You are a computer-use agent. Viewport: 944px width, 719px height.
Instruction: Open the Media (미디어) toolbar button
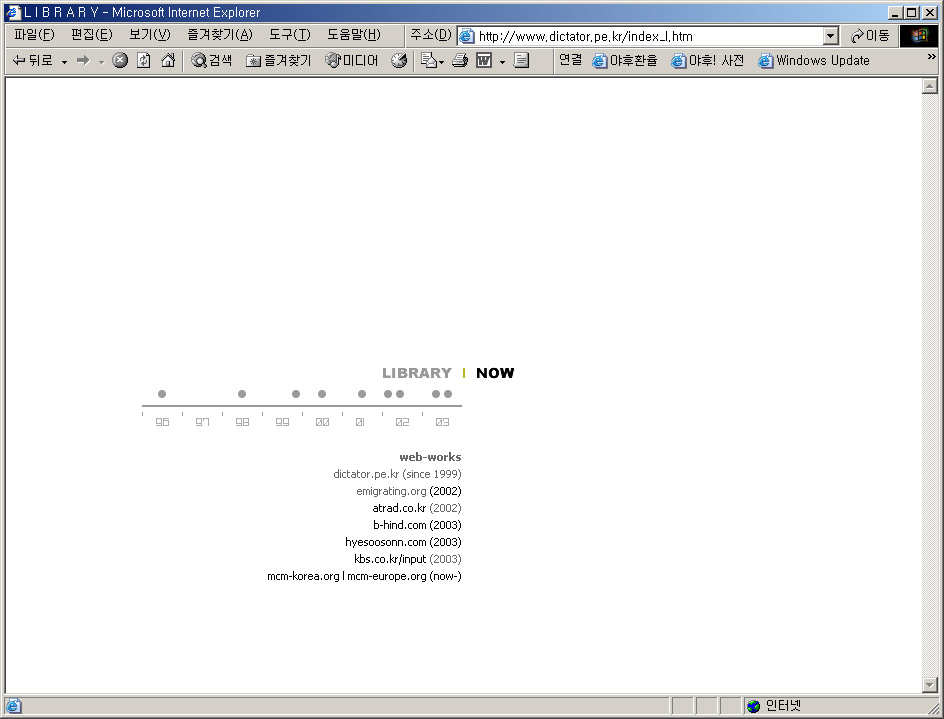coord(352,61)
